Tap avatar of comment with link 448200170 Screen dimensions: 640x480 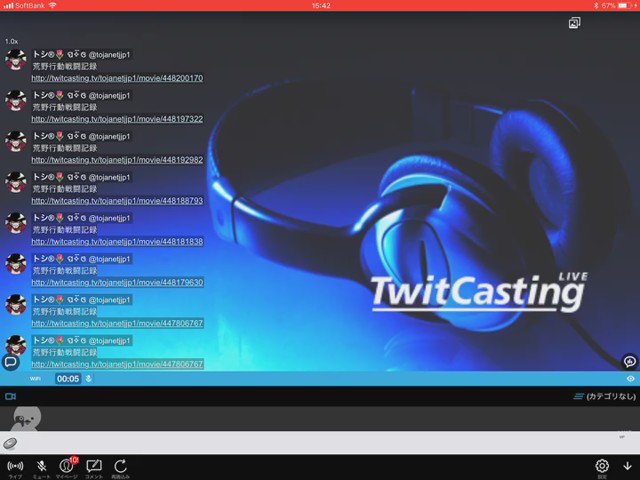[x=16, y=60]
